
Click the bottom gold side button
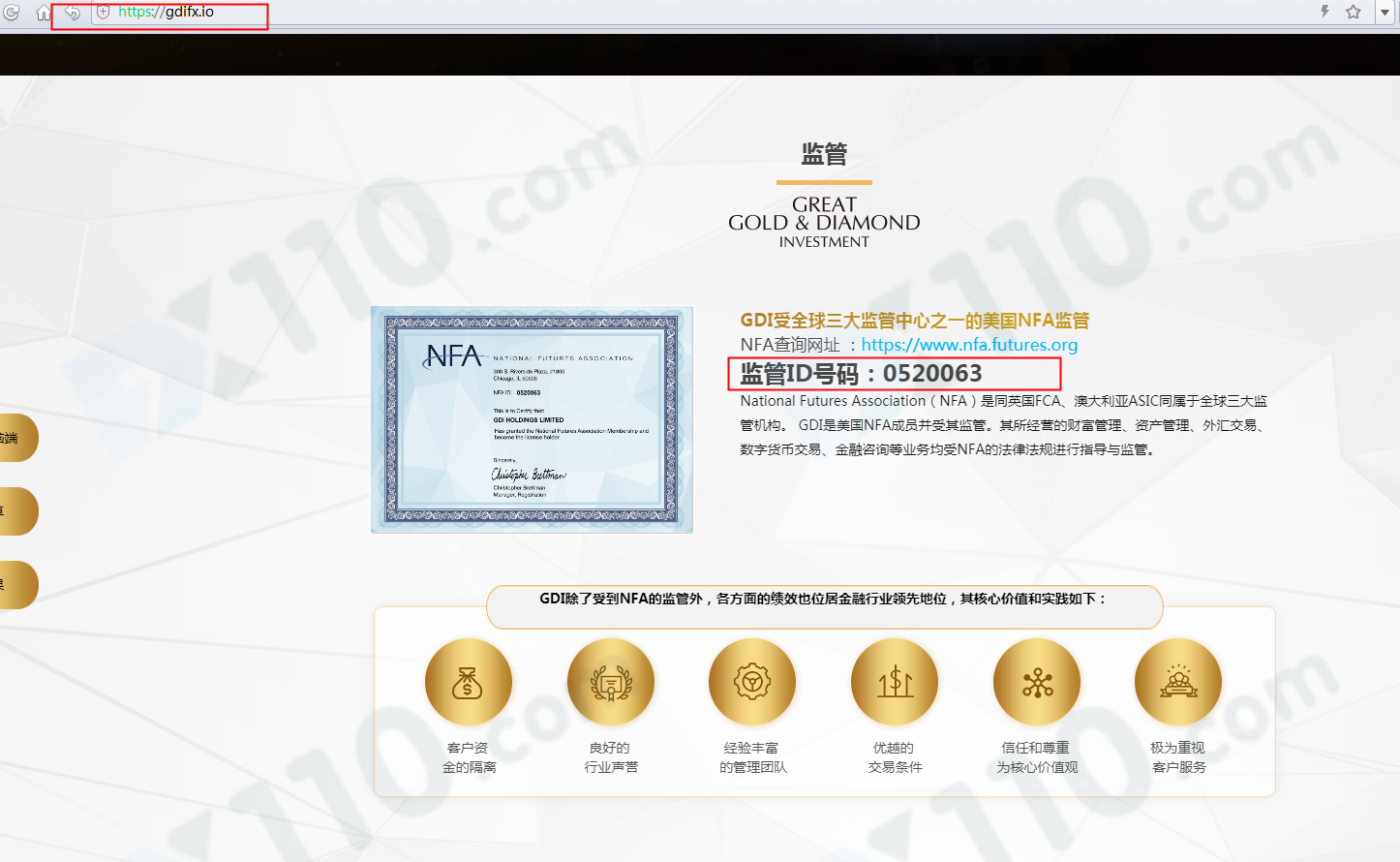coord(17,585)
